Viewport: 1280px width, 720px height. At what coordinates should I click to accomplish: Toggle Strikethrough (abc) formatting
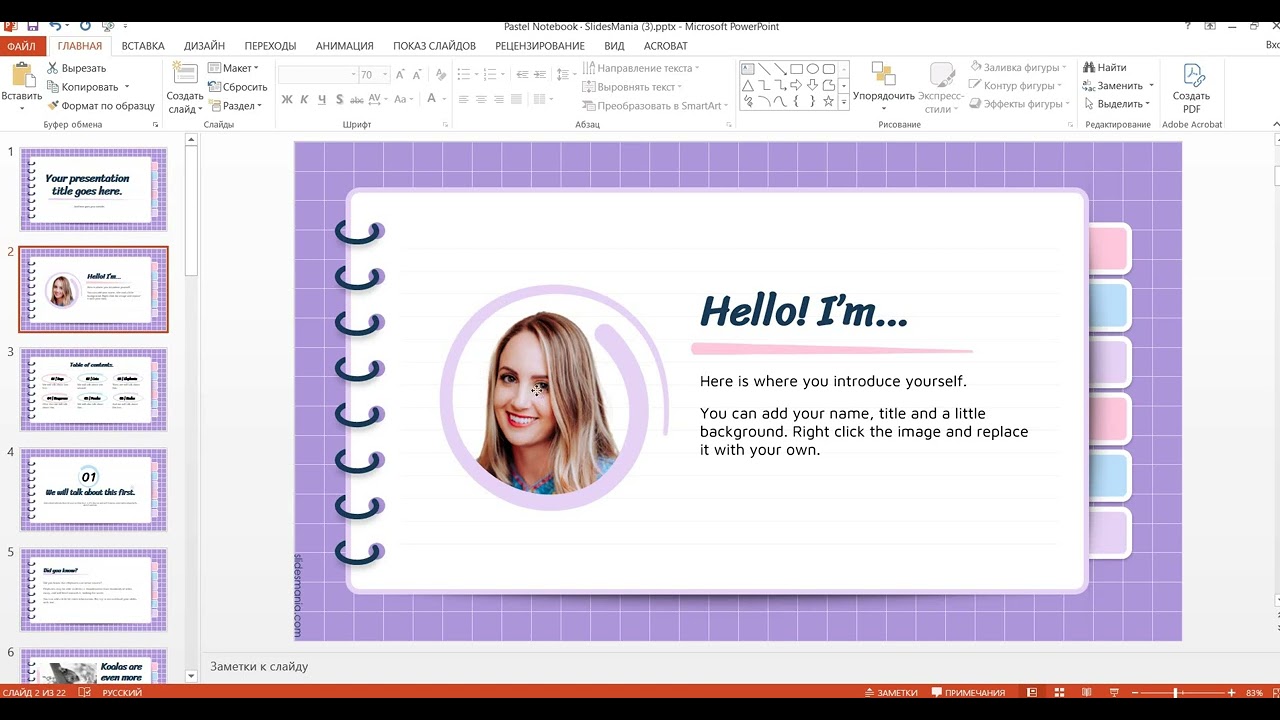[356, 99]
